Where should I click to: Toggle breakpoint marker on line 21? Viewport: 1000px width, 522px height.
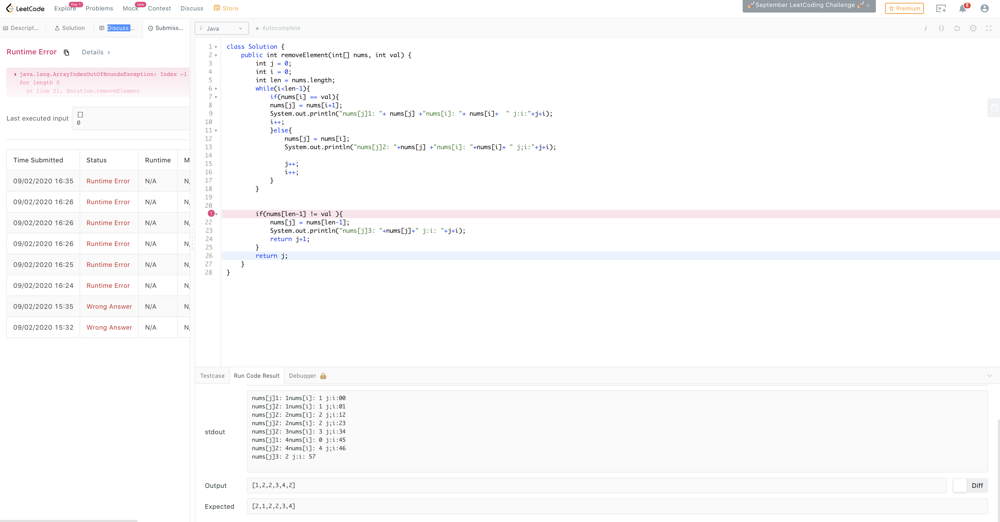pos(211,214)
